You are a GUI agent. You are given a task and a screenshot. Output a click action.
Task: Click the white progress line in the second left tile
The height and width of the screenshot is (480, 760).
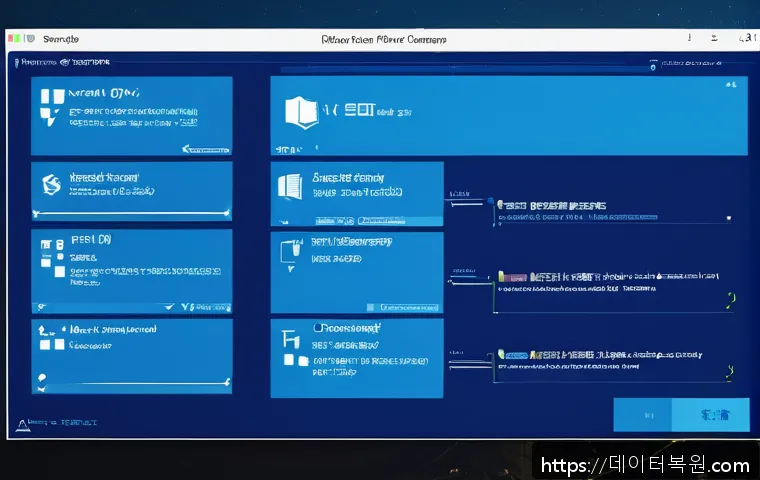coord(131,213)
